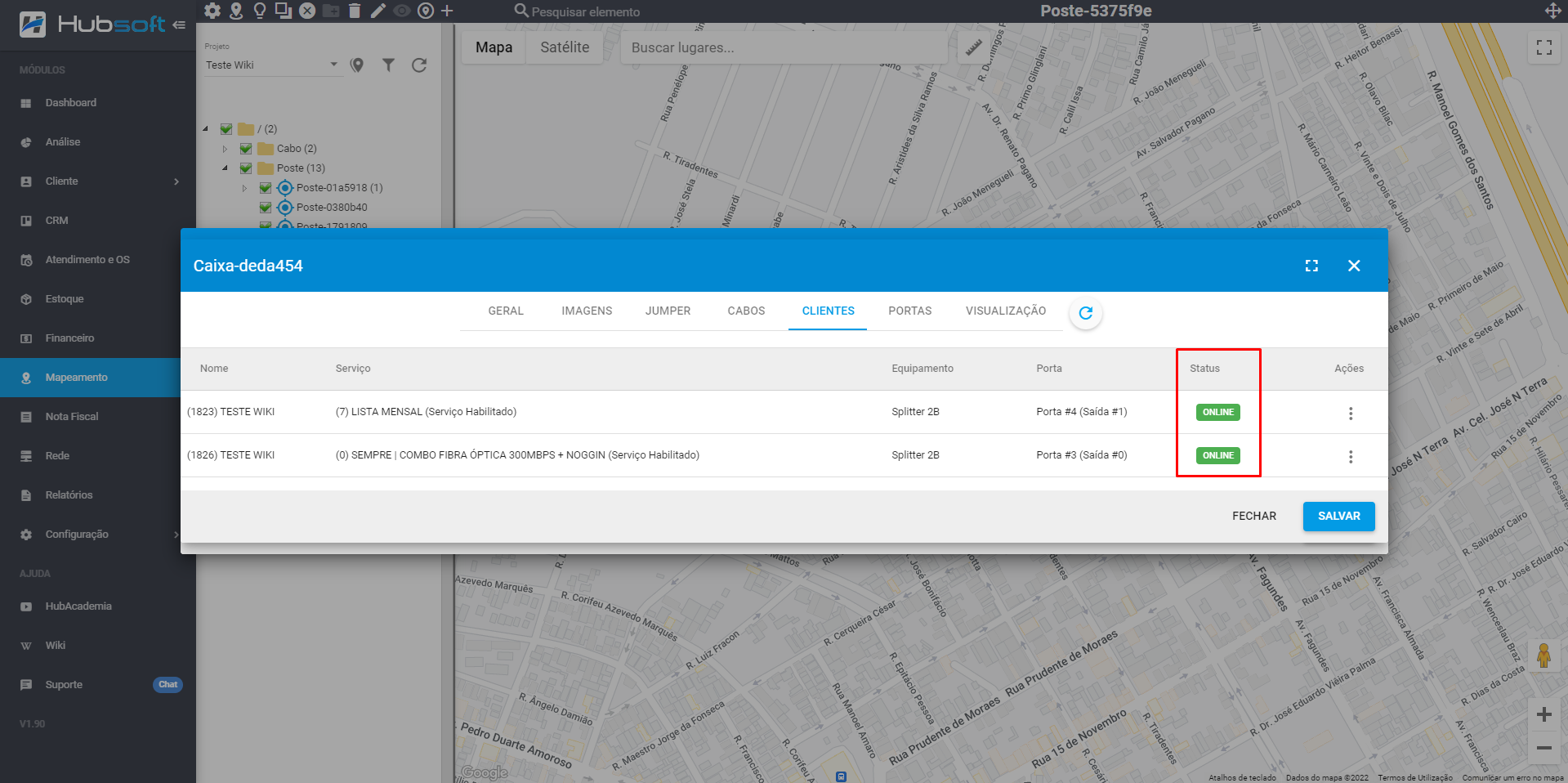Screen dimensions: 1568x783
Task: Collapse the Hubsoft sidebar arrow
Action: (x=179, y=25)
